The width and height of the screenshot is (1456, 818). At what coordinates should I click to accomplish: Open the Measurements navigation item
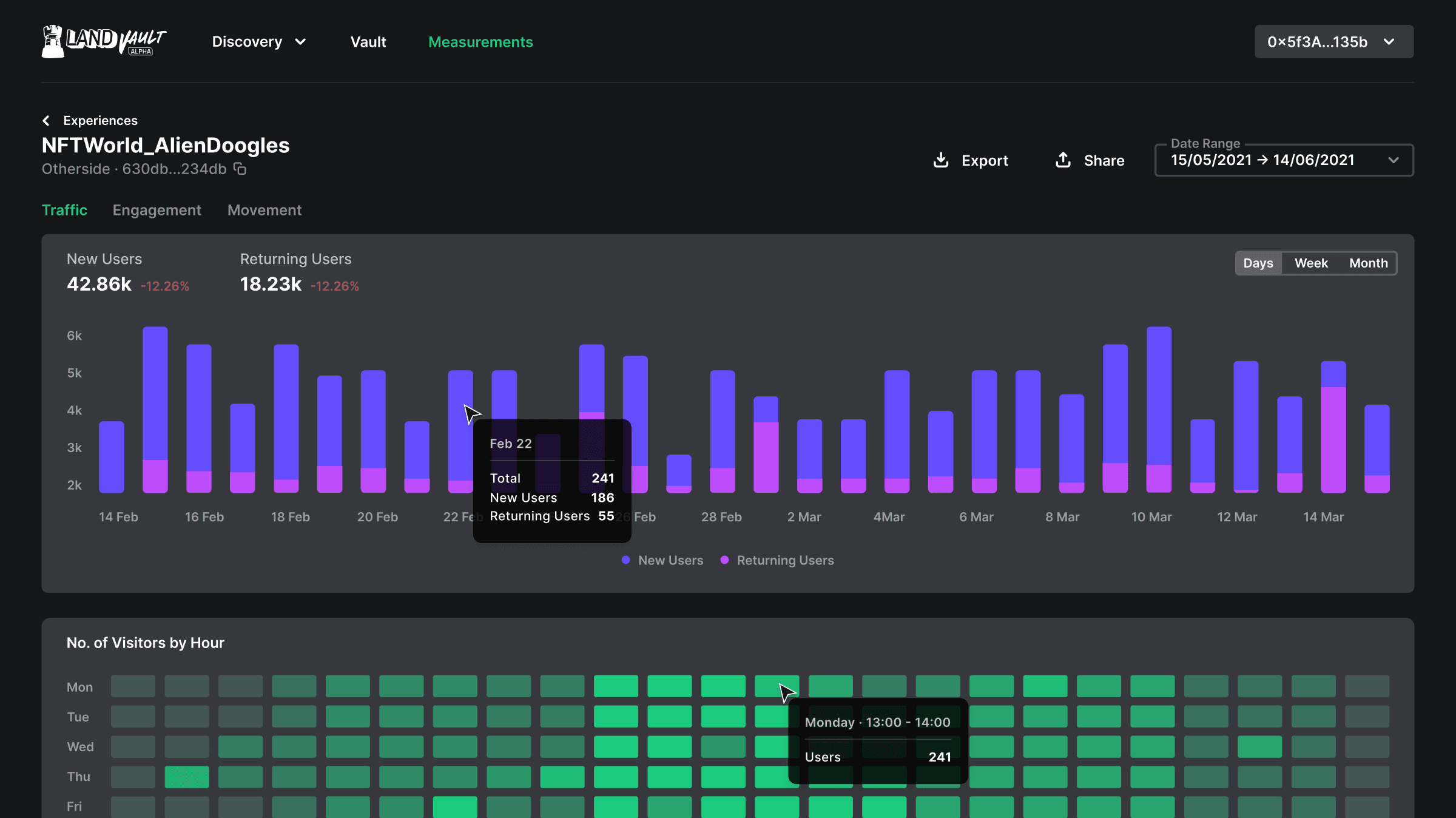point(480,42)
